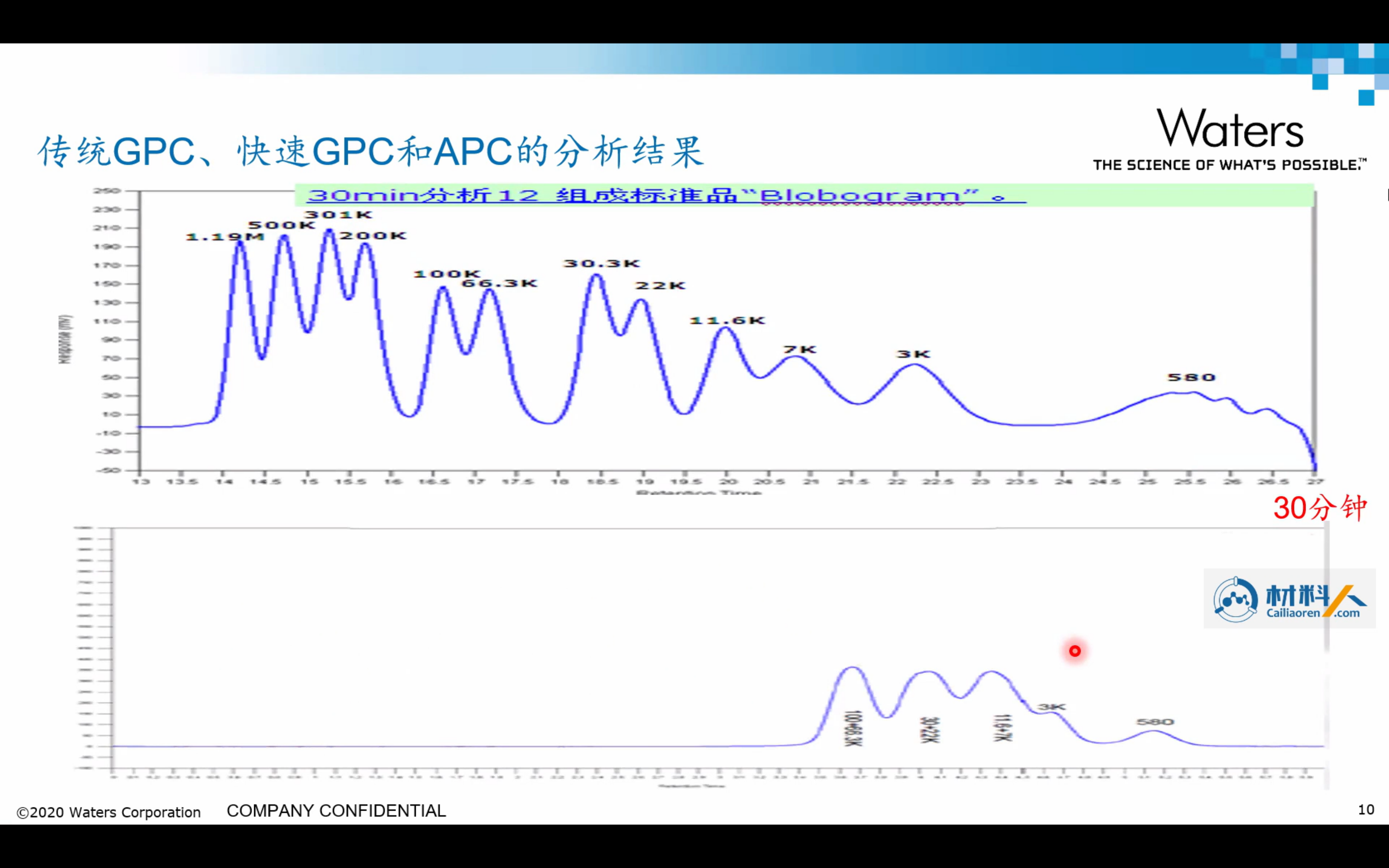Image resolution: width=1389 pixels, height=868 pixels.
Task: Click the '200K' peak label
Action: (x=373, y=235)
